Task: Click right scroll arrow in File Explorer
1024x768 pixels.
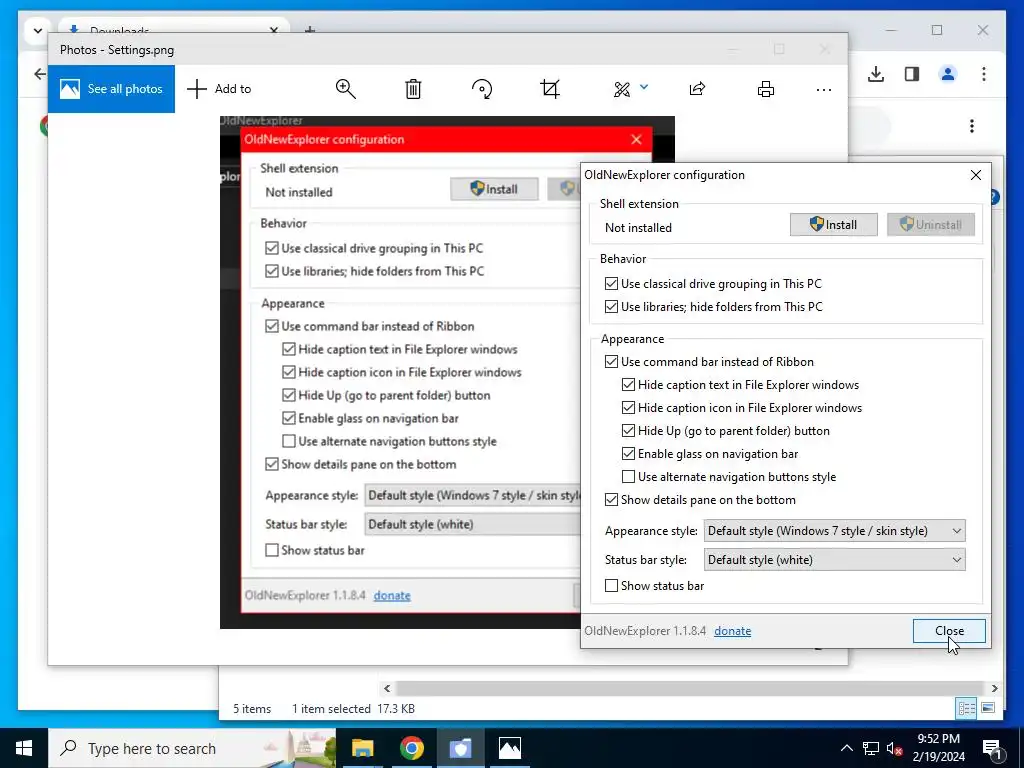Action: tap(994, 688)
